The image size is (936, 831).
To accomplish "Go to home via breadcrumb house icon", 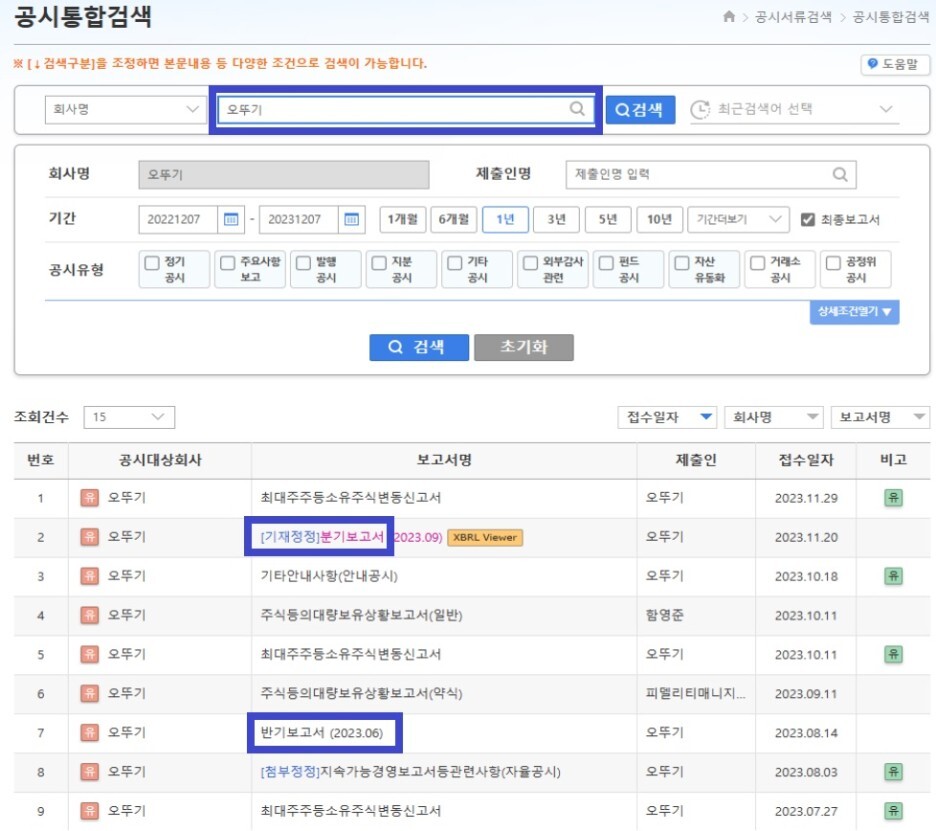I will (x=728, y=16).
